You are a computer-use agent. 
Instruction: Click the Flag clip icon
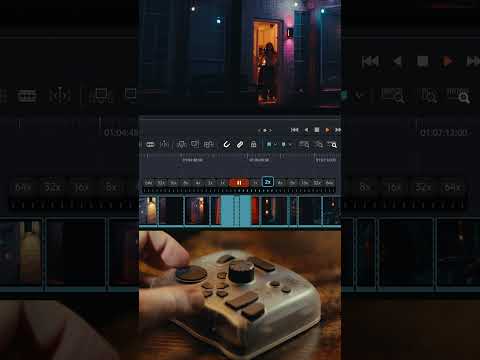pos(269,145)
